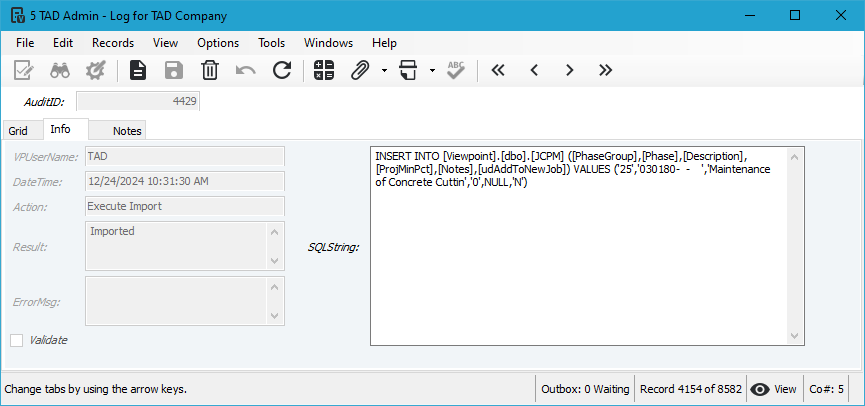
Task: Switch to the Notes tab
Action: click(x=117, y=131)
